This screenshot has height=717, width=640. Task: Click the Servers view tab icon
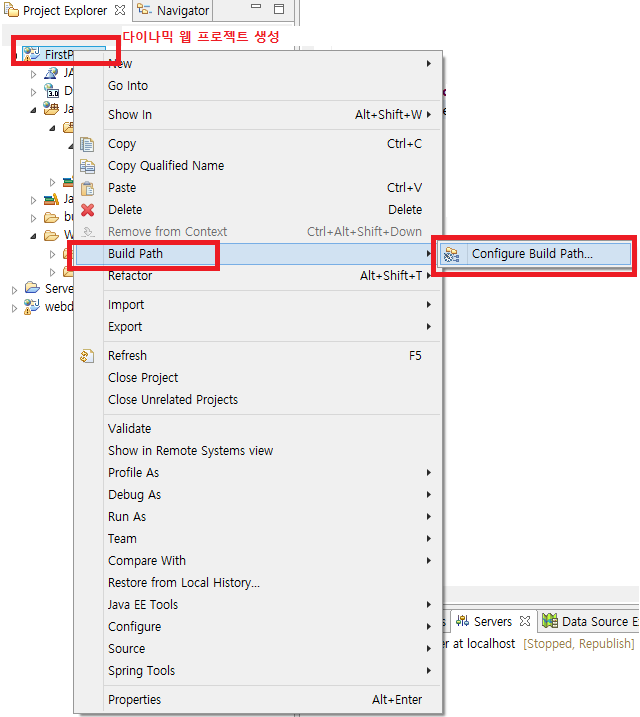tap(462, 621)
